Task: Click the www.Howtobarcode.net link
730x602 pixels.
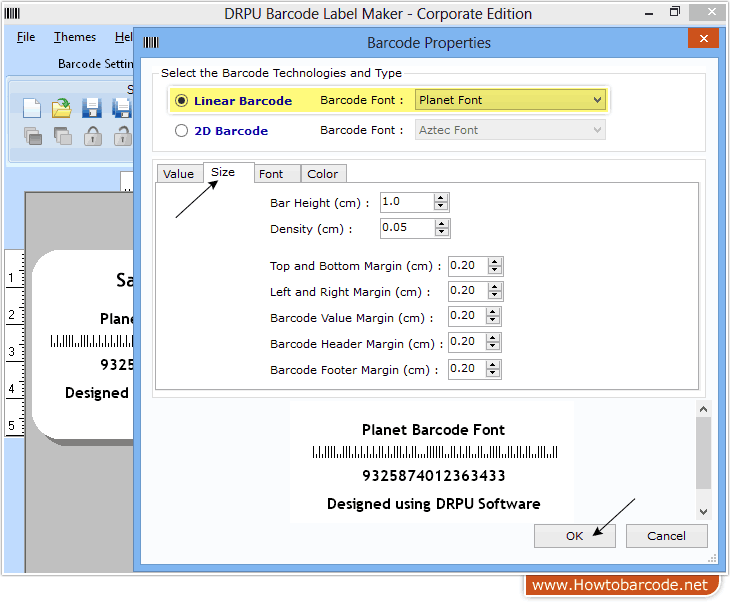Action: click(620, 585)
